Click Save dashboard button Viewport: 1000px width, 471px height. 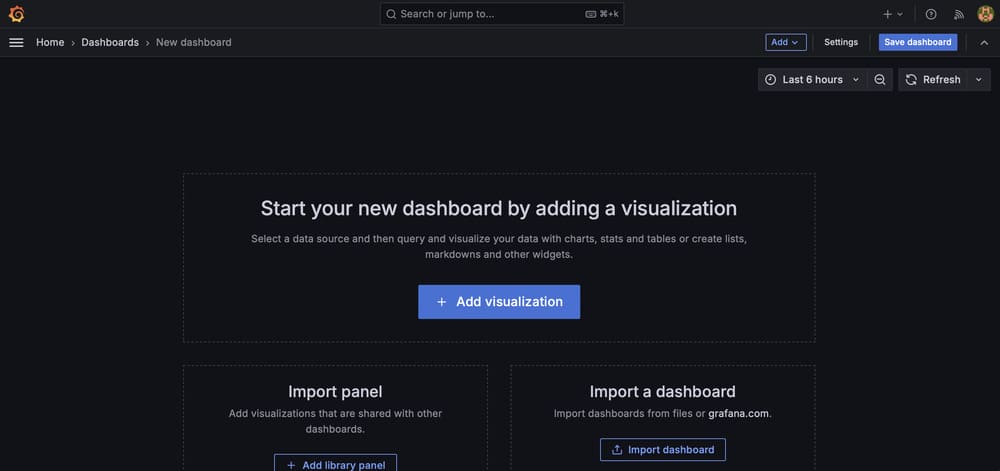point(918,42)
